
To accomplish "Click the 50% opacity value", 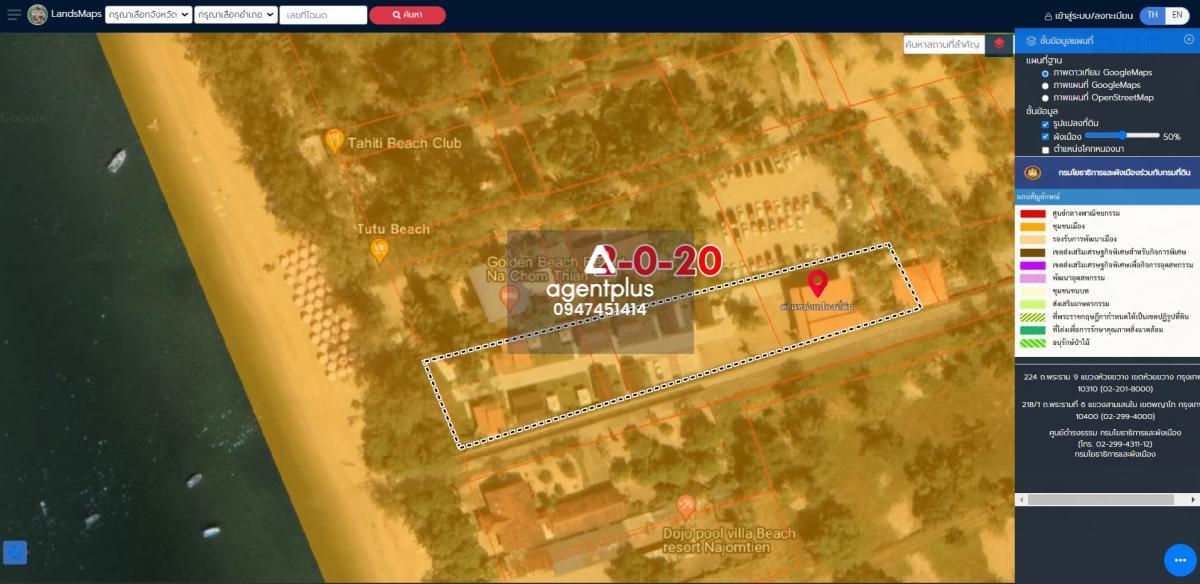I will point(1171,137).
